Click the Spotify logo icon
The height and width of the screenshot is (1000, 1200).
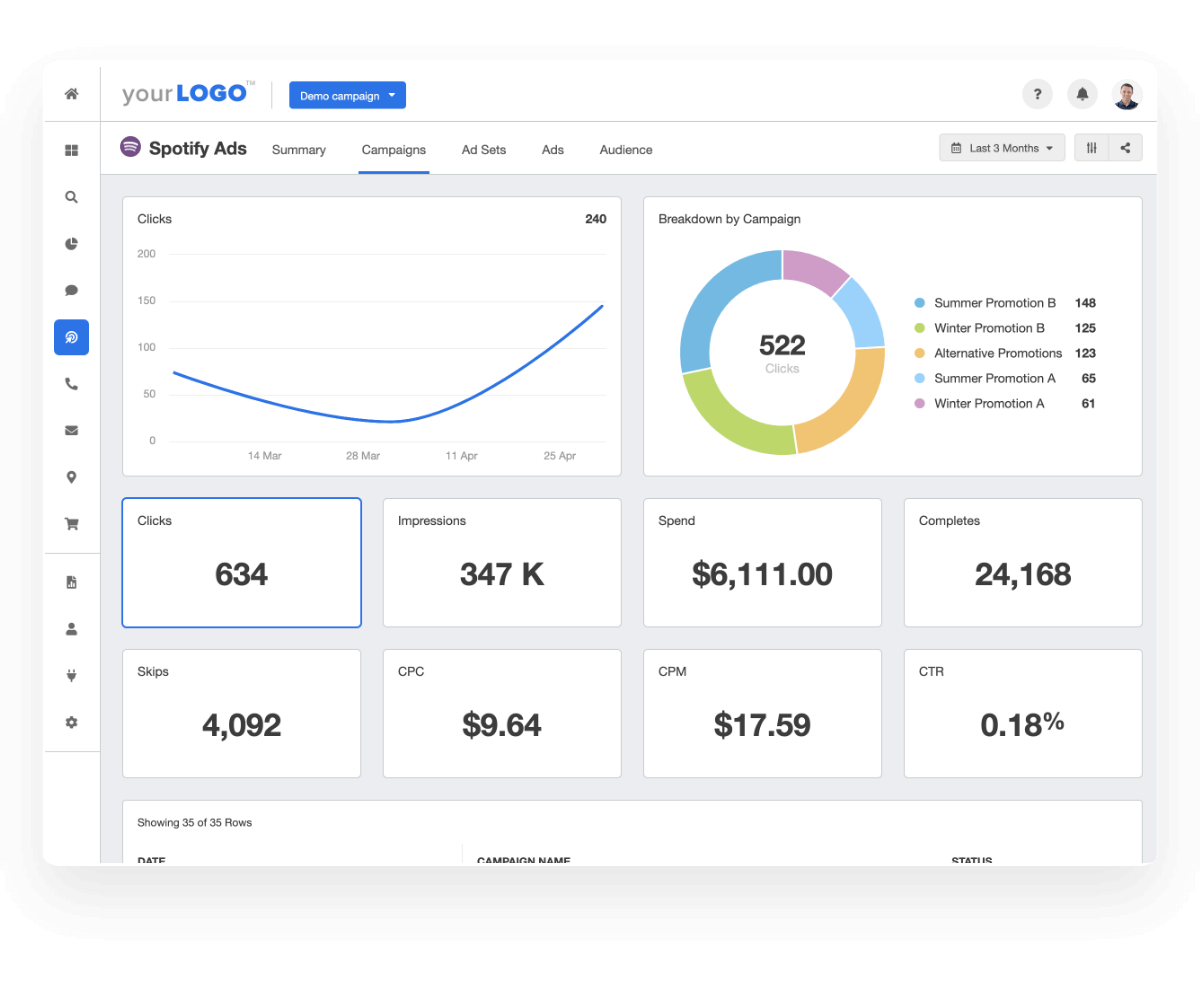[130, 147]
